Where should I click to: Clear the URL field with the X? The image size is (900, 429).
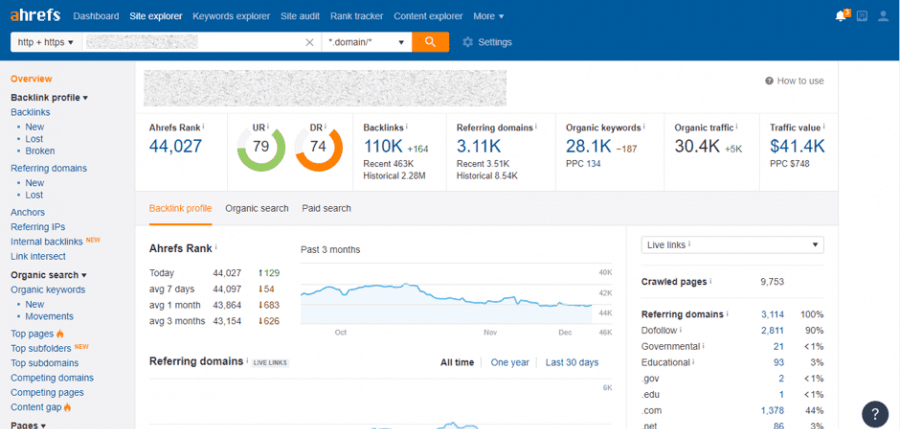coord(309,42)
